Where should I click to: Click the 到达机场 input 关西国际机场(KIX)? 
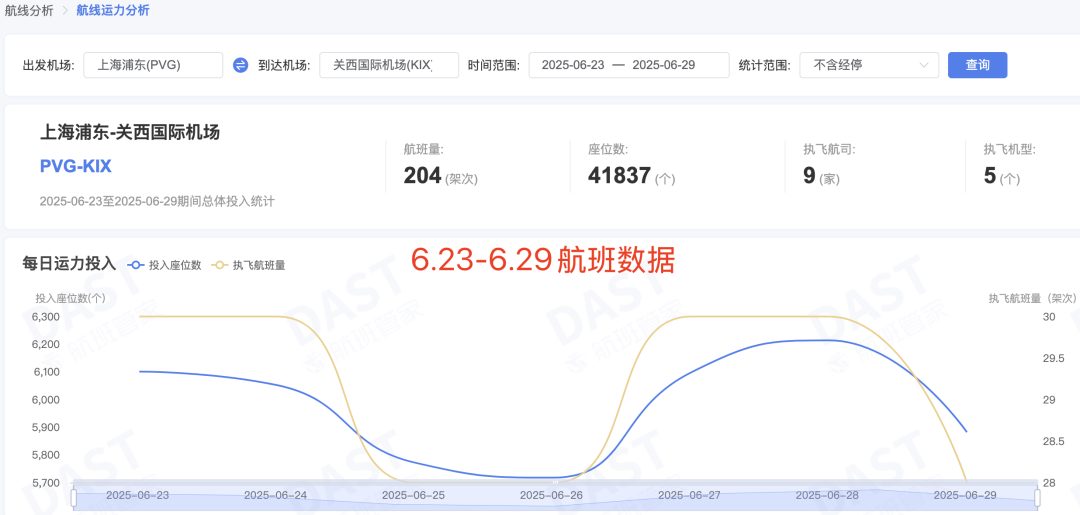coord(389,65)
